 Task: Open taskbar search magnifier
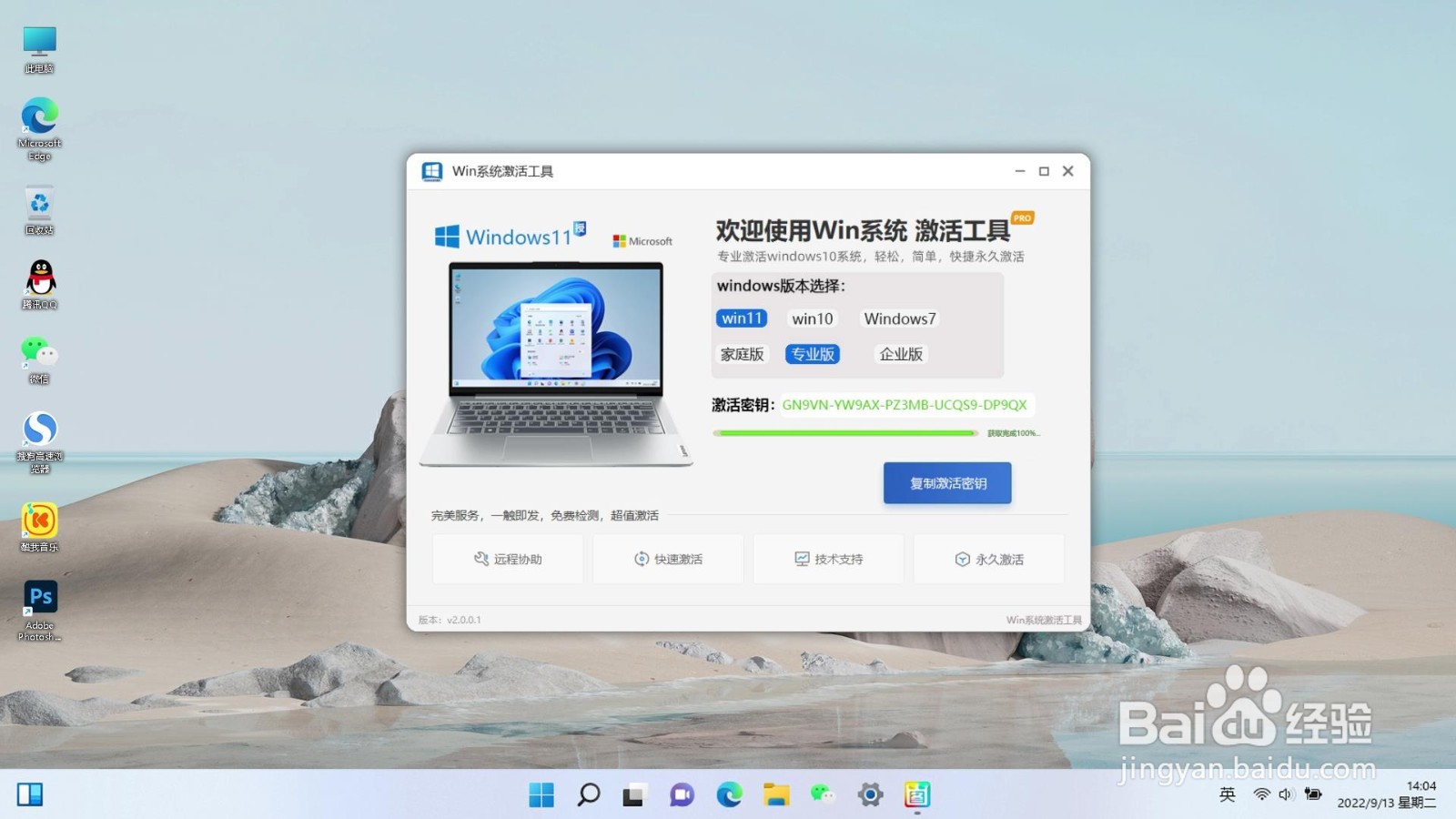589,794
